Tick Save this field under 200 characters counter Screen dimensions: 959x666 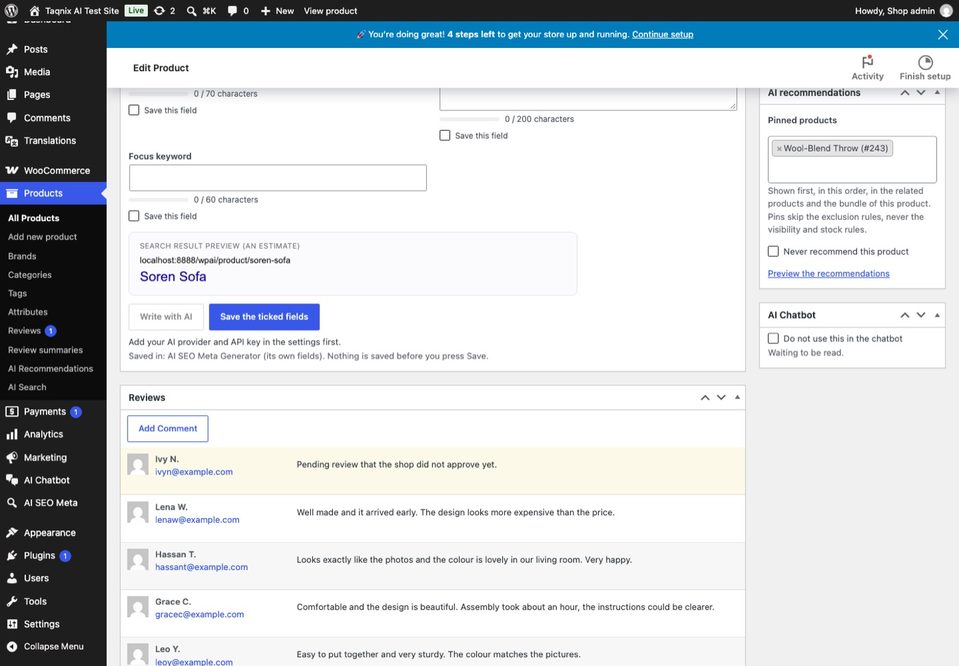pos(445,135)
